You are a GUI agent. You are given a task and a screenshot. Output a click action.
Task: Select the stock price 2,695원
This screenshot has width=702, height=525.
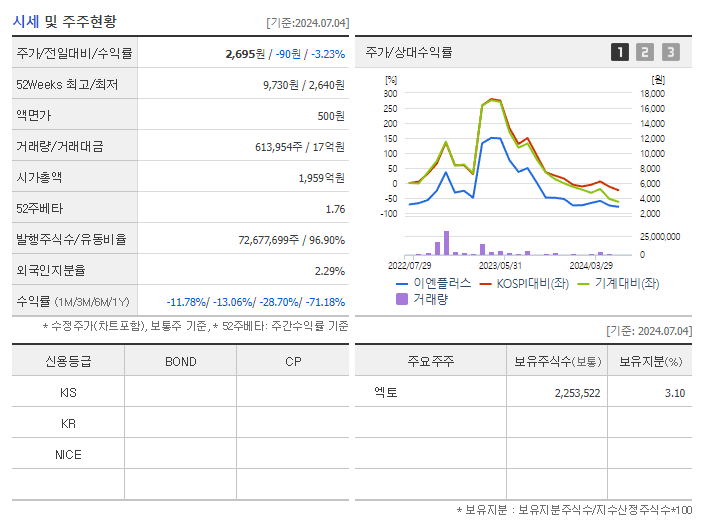click(x=245, y=54)
